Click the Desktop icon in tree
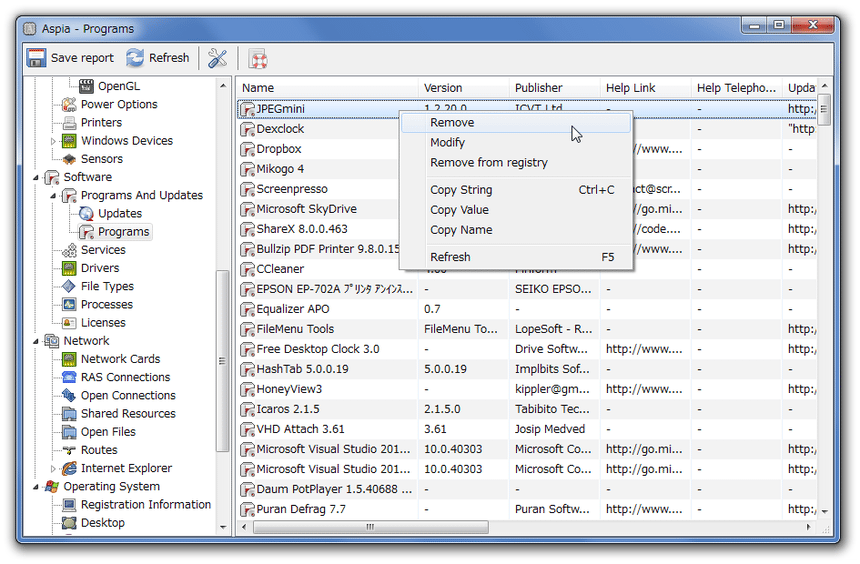The width and height of the screenshot is (860, 564). click(69, 522)
